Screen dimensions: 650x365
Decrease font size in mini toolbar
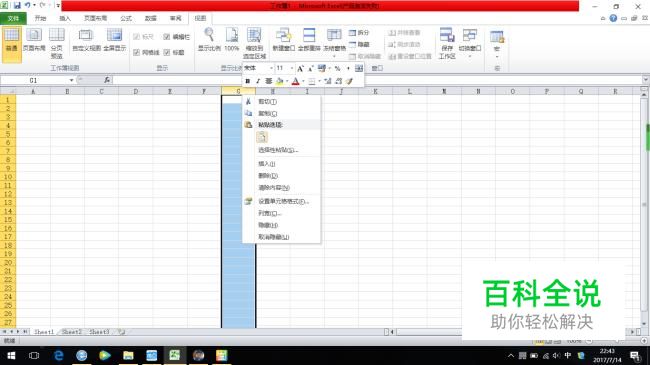(x=311, y=68)
